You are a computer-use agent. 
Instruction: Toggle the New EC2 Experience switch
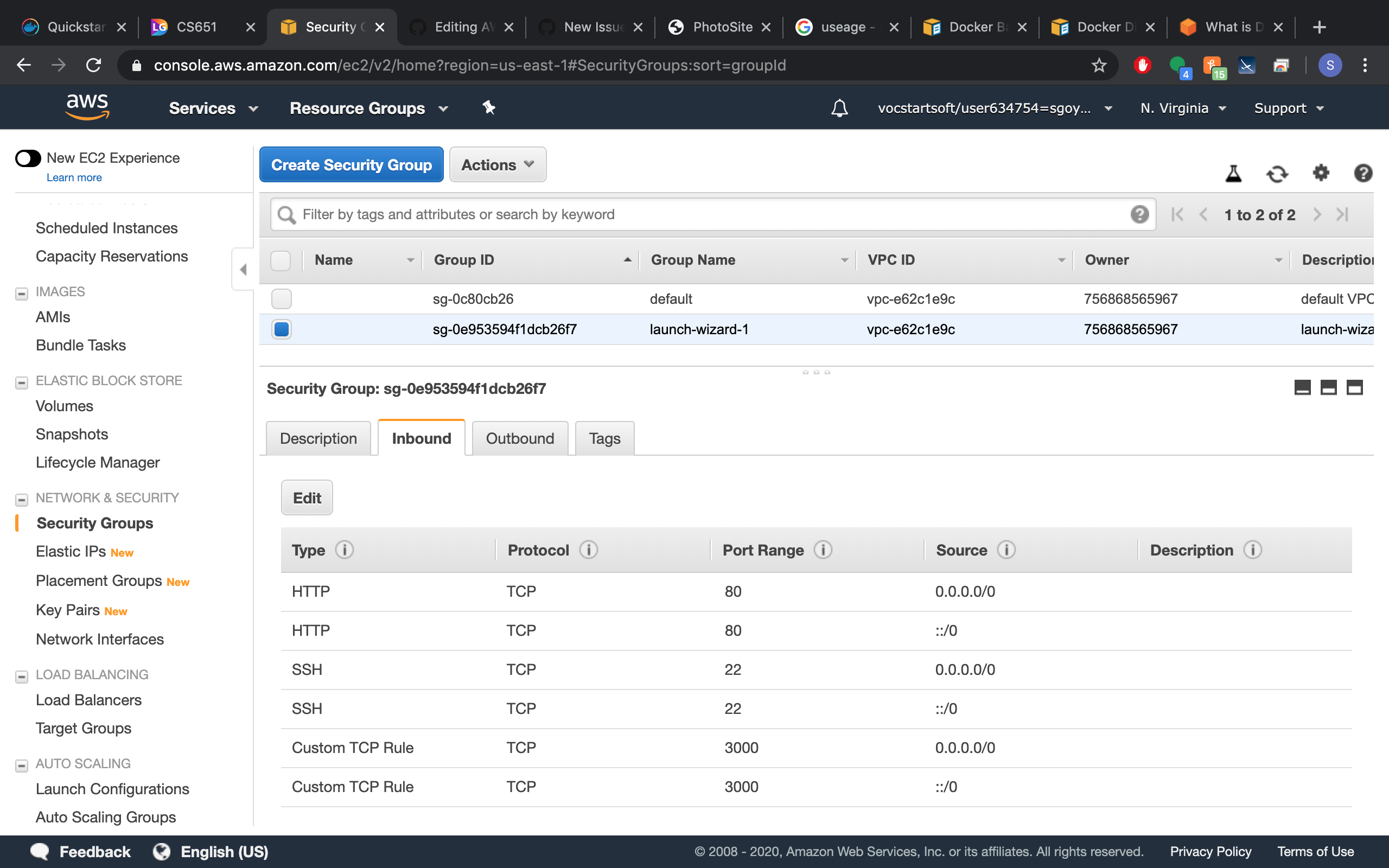click(28, 158)
